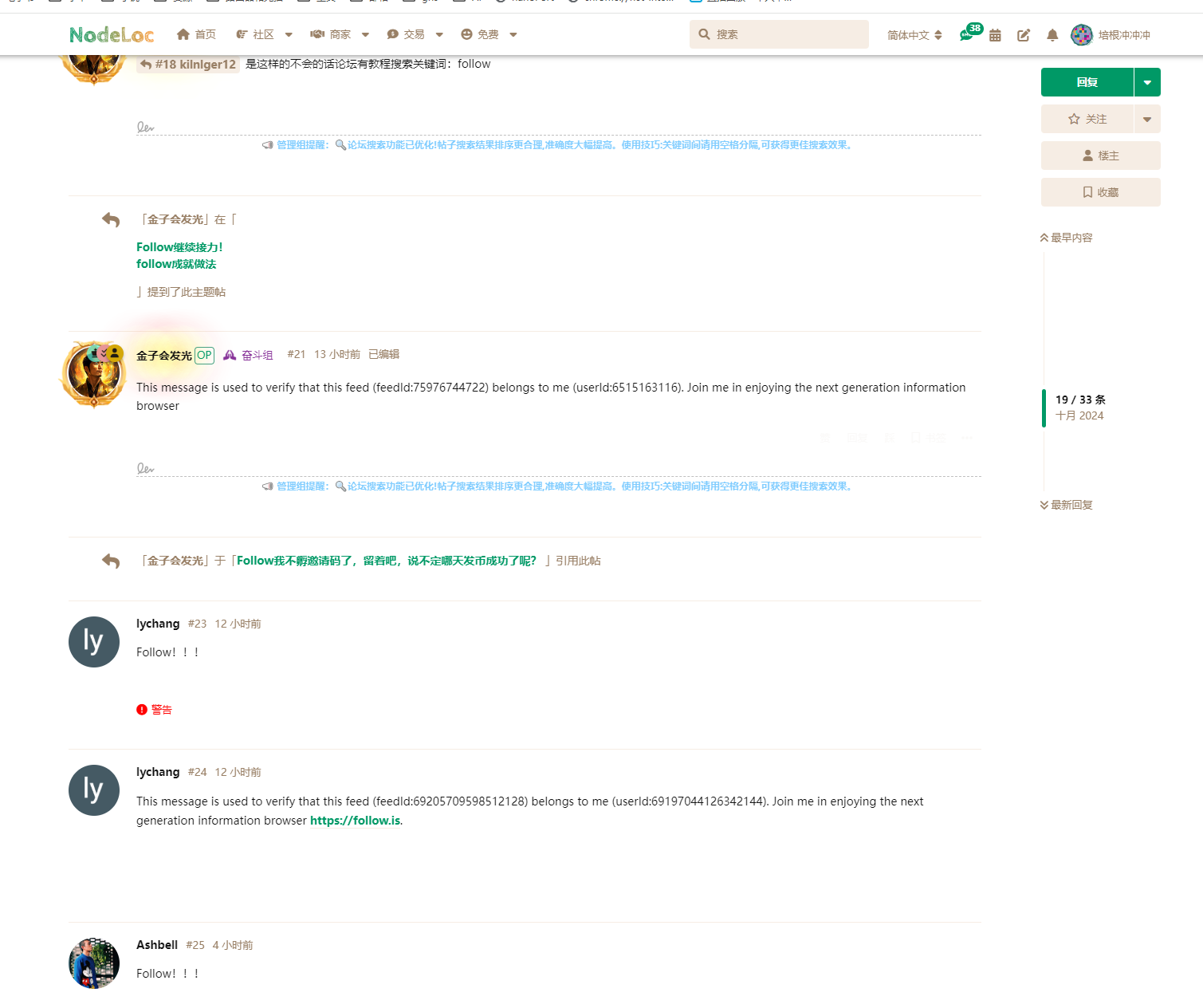Click the compose new post icon
The width and height of the screenshot is (1203, 1008).
pos(1024,35)
